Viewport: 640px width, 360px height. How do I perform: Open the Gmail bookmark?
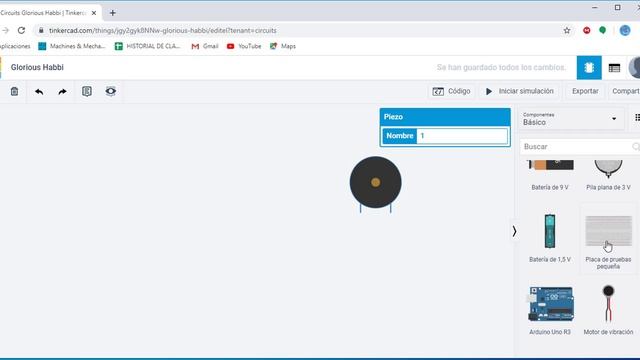coord(205,46)
